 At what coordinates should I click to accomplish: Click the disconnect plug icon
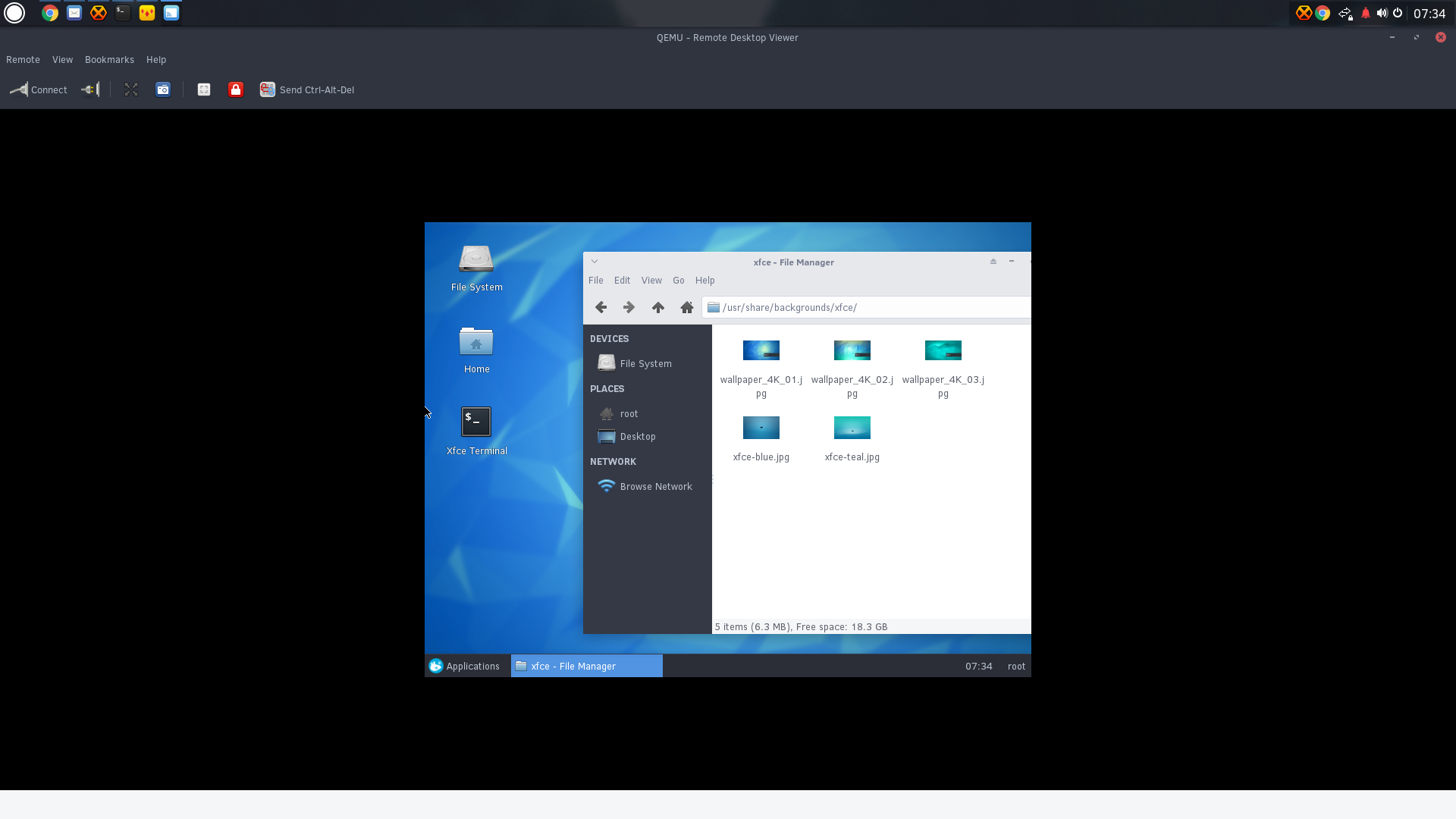coord(90,89)
